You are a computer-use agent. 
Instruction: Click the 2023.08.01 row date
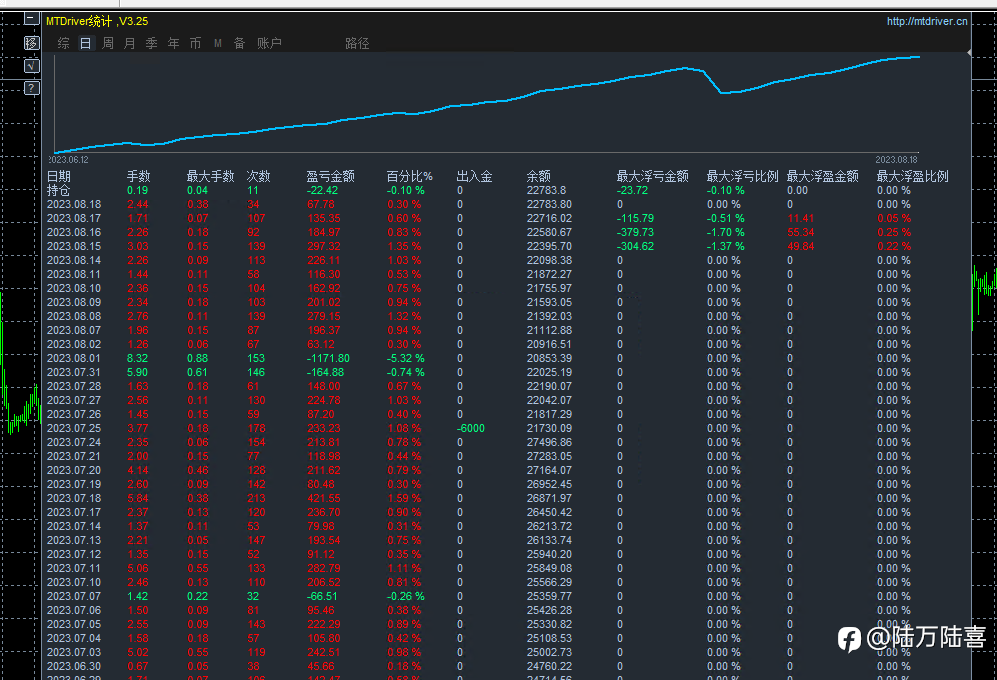coord(74,358)
